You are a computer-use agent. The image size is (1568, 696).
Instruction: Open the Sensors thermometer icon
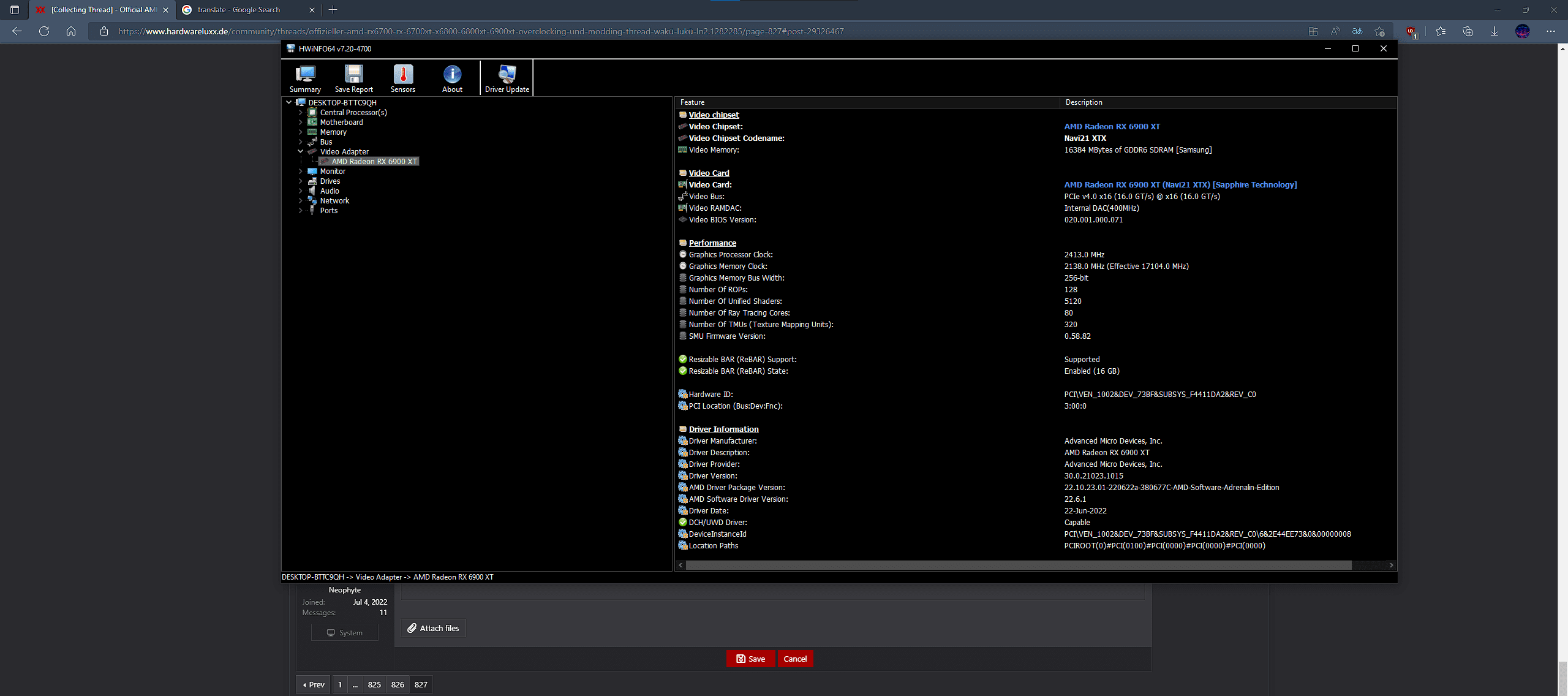pos(403,78)
